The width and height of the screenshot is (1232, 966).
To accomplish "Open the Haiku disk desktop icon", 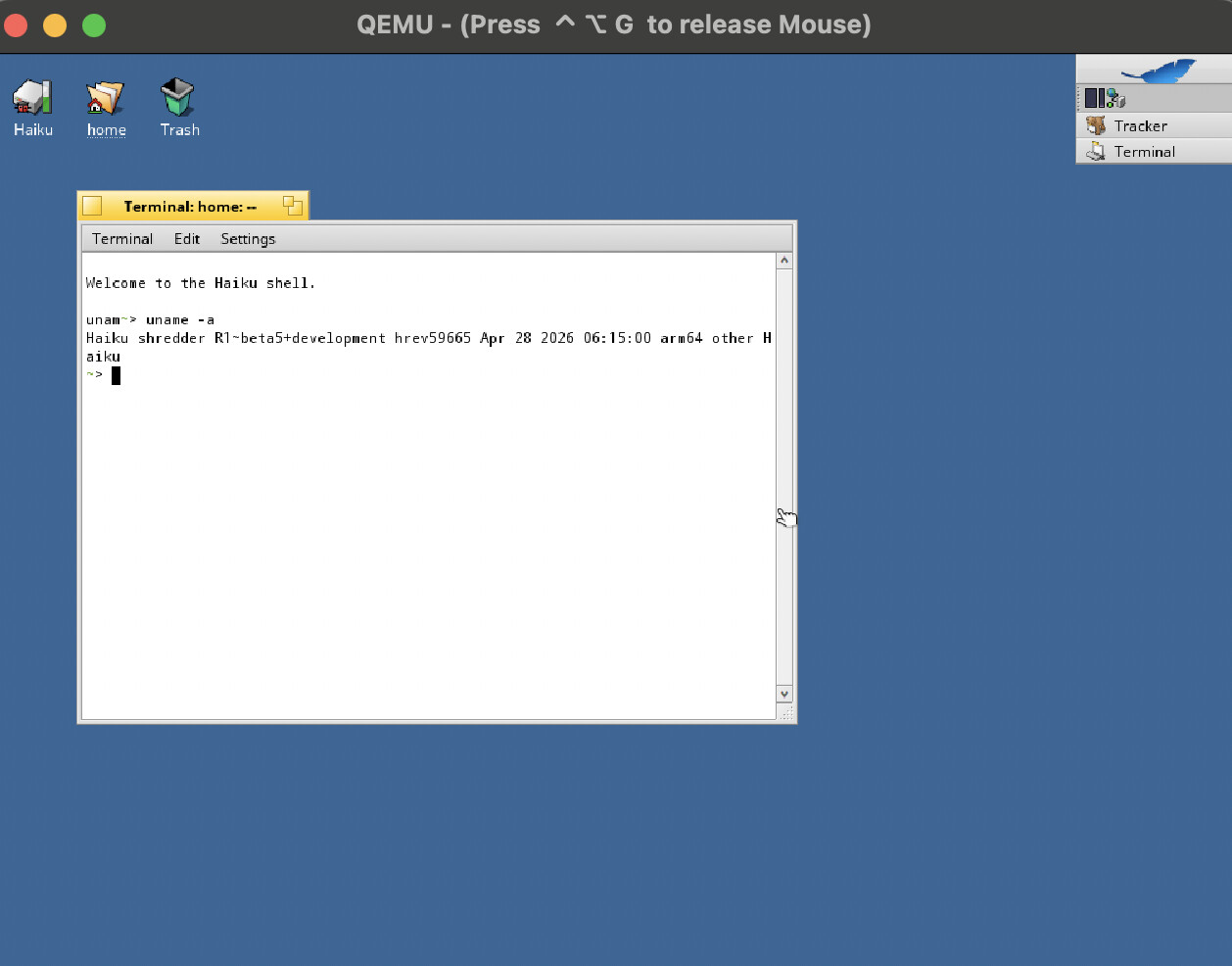I will pos(32,98).
